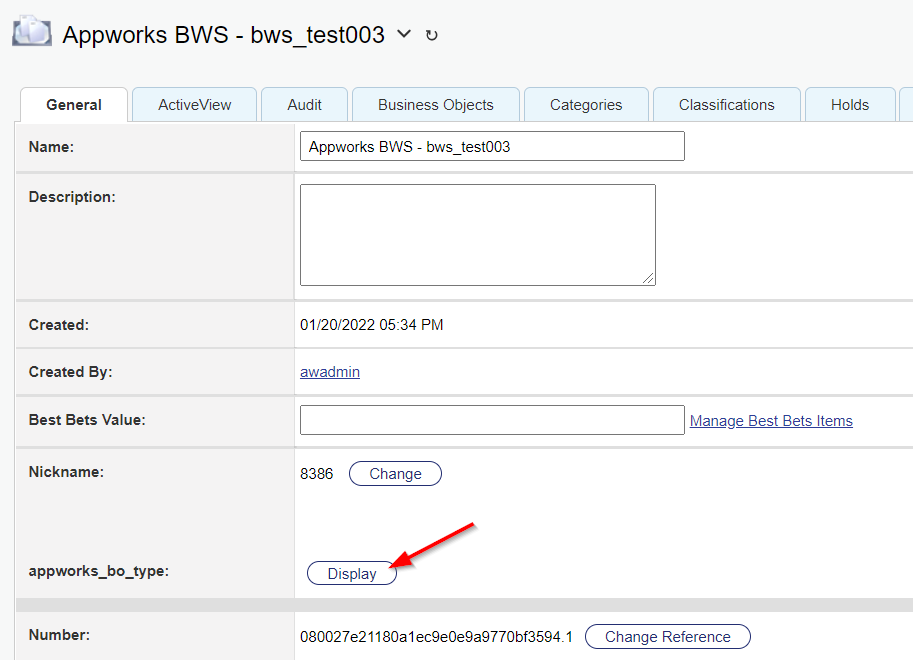Viewport: 913px width, 660px height.
Task: Open the awadmin user link
Action: pos(330,372)
